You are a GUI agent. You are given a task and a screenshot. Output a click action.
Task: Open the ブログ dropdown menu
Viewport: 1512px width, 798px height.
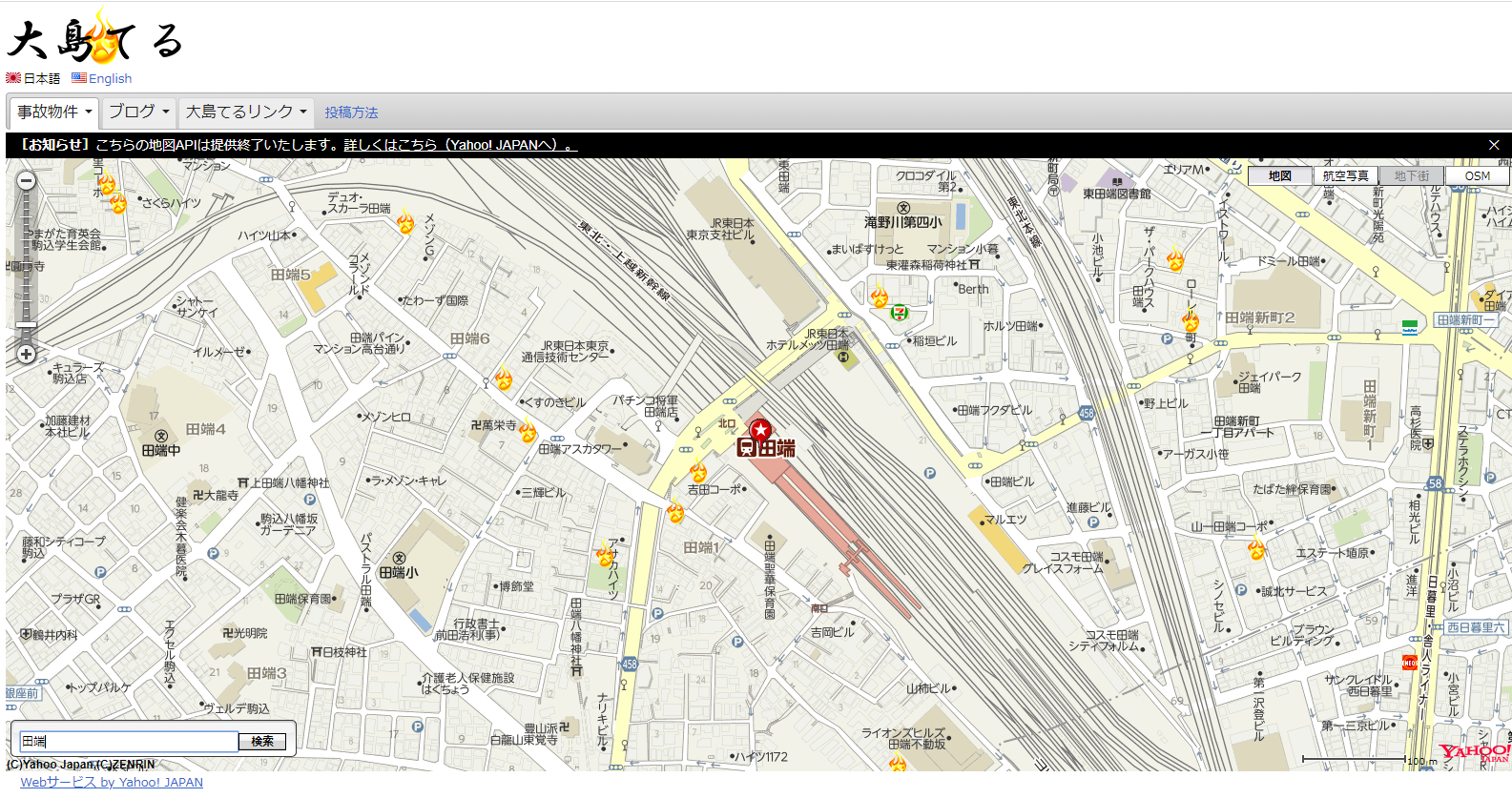(138, 112)
